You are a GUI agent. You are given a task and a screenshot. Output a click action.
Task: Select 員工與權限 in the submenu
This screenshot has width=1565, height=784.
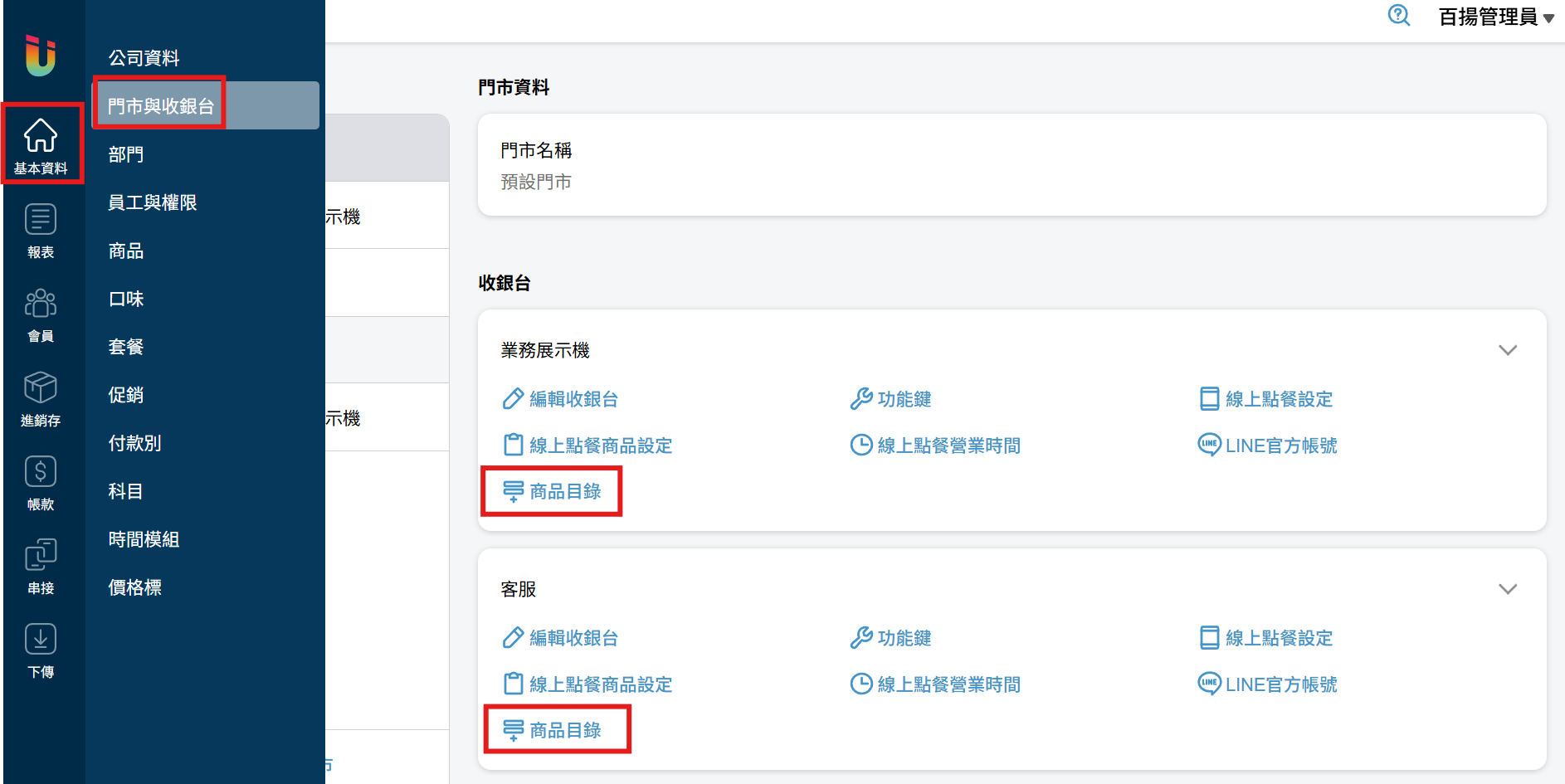[153, 202]
